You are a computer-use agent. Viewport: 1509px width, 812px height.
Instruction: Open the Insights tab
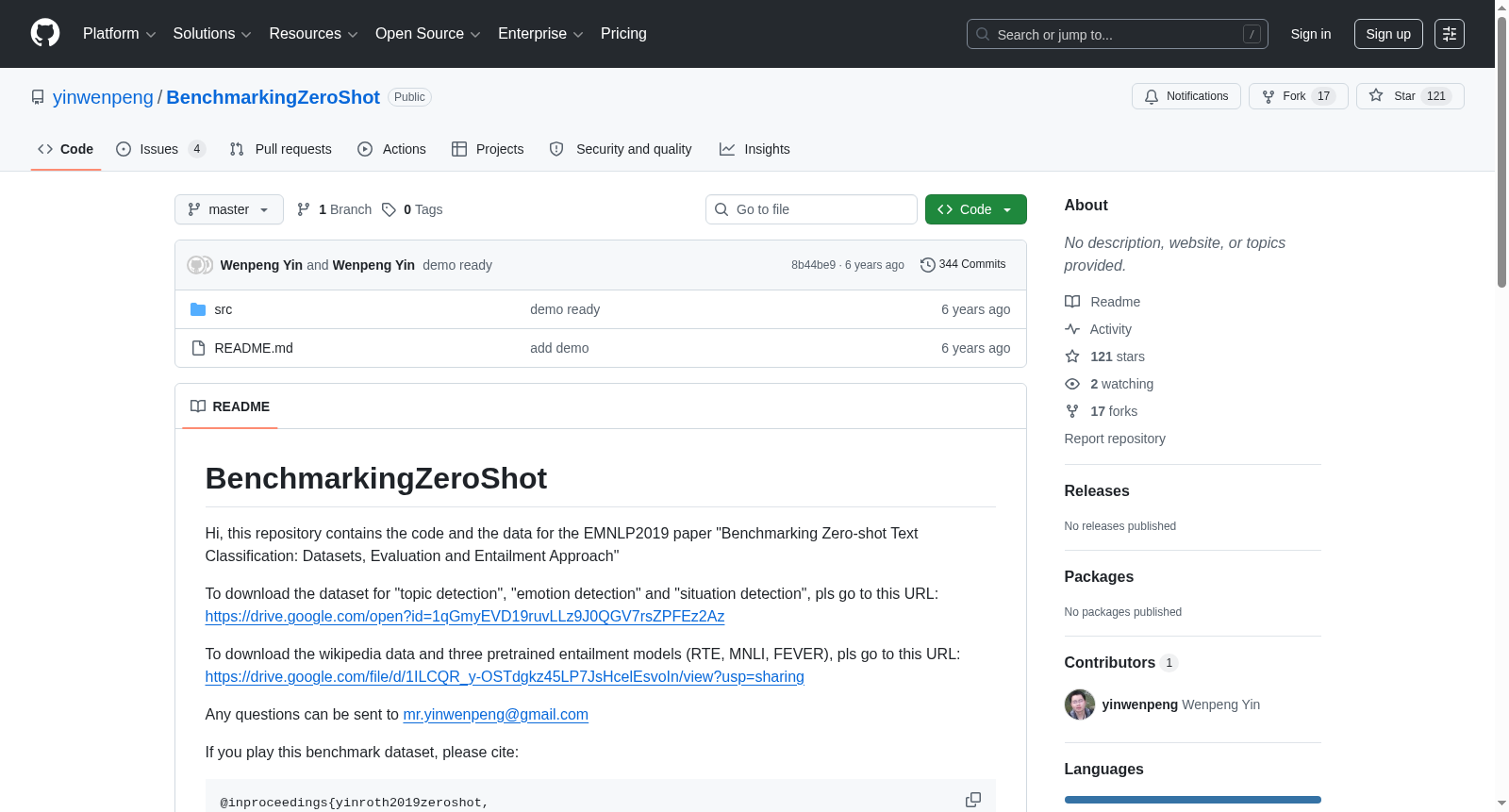pos(754,149)
